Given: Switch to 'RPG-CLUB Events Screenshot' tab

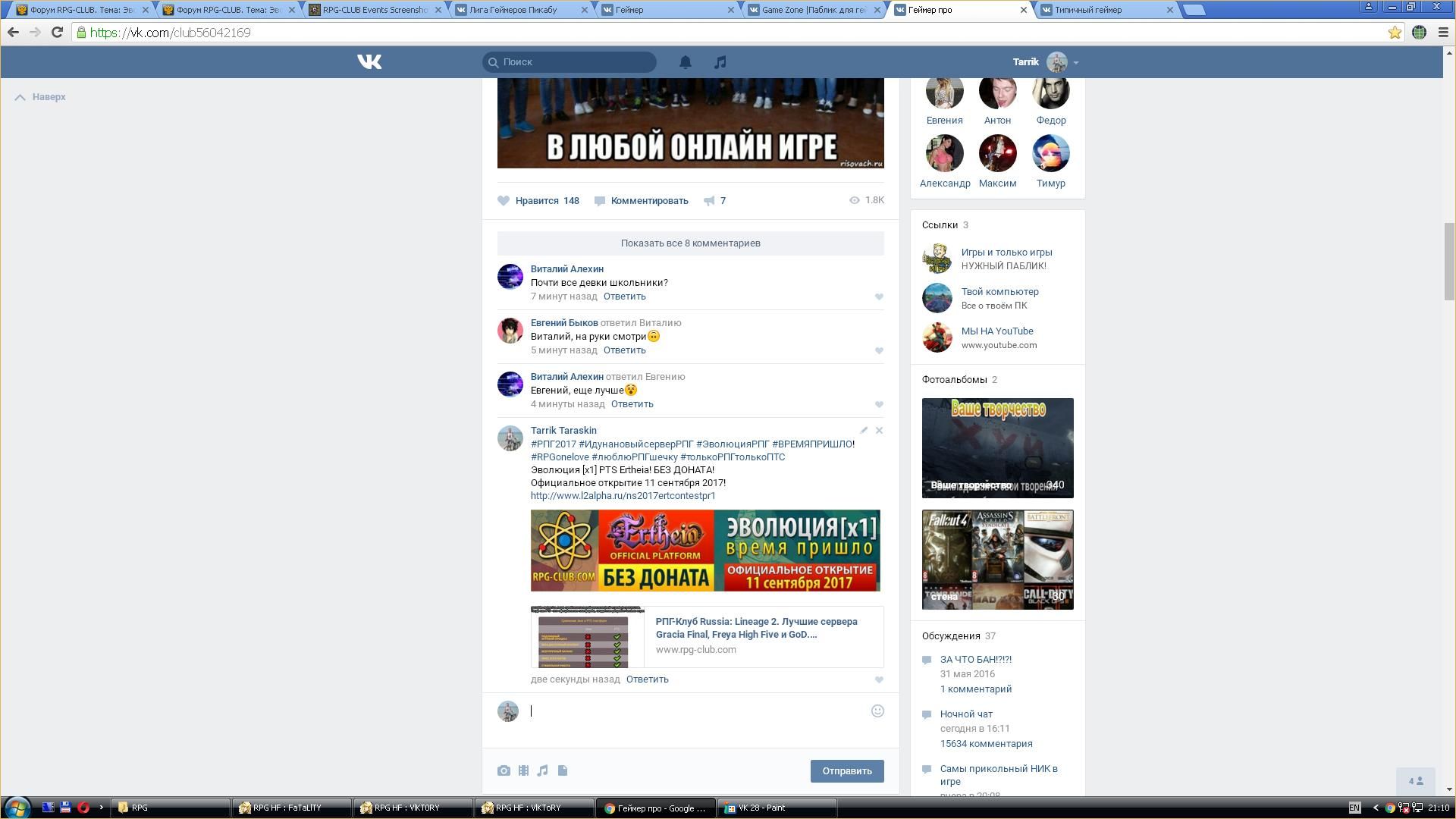Looking at the screenshot, I should 375,10.
